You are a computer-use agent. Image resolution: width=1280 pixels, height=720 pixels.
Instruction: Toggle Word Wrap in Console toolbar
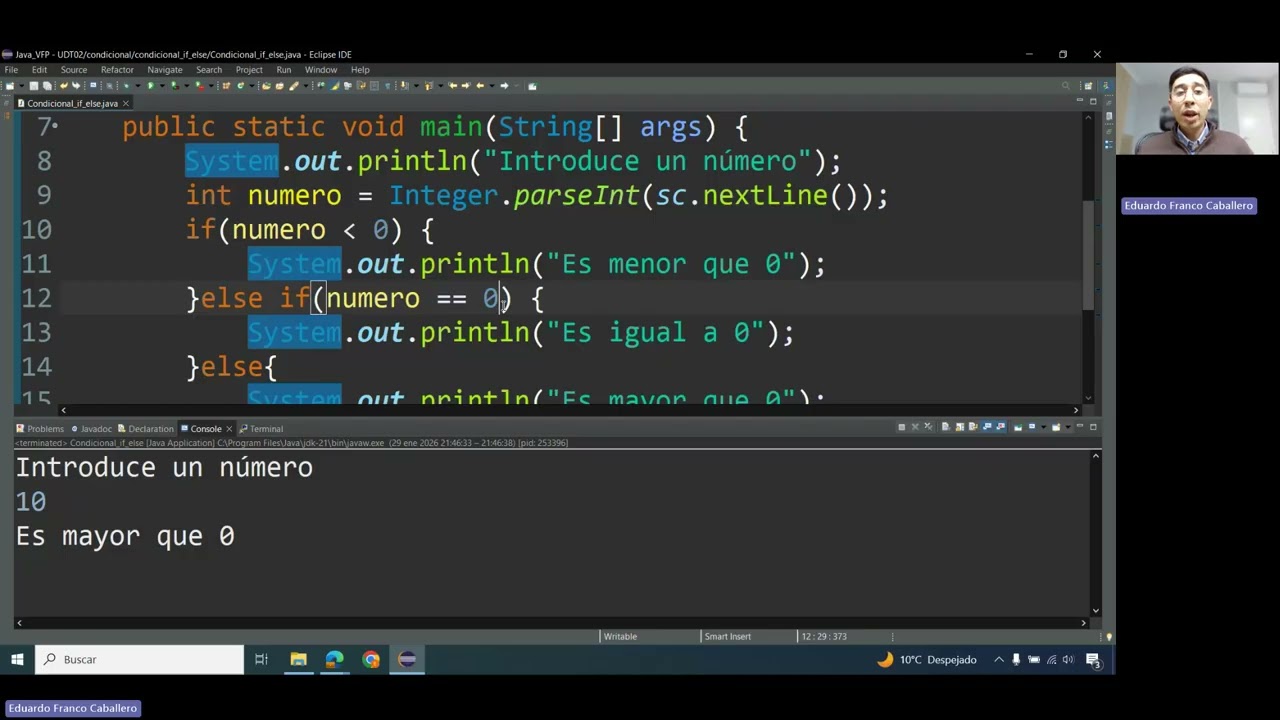pos(973,427)
